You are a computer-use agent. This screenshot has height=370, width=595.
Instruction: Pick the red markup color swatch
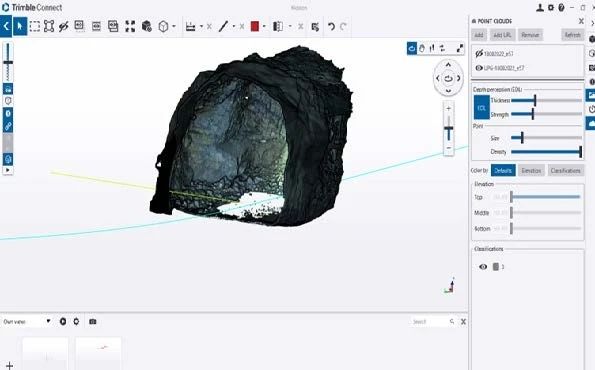(x=255, y=26)
